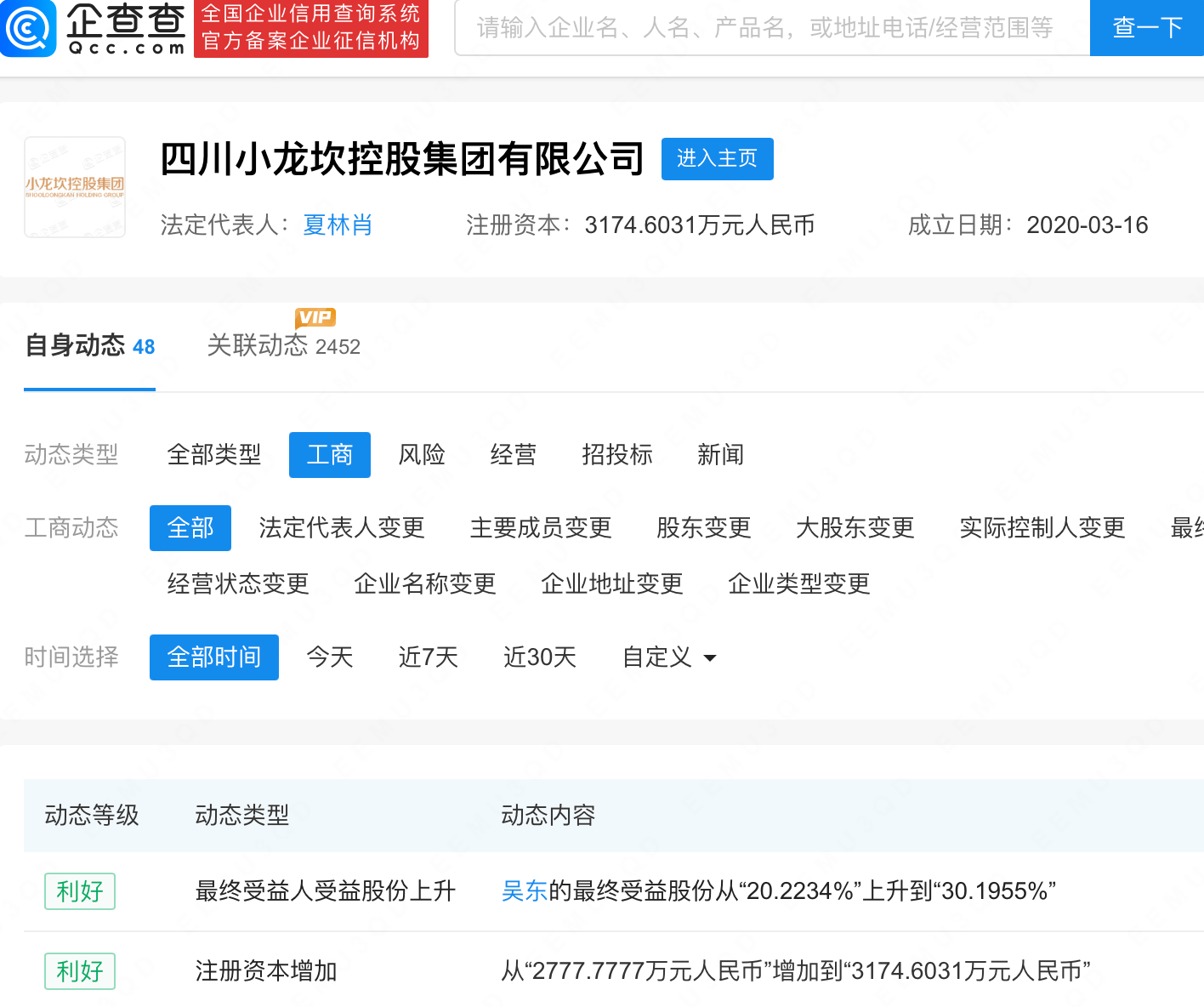Viewport: 1204px width, 1007px height.
Task: Choose 近30天 time range
Action: click(x=540, y=657)
